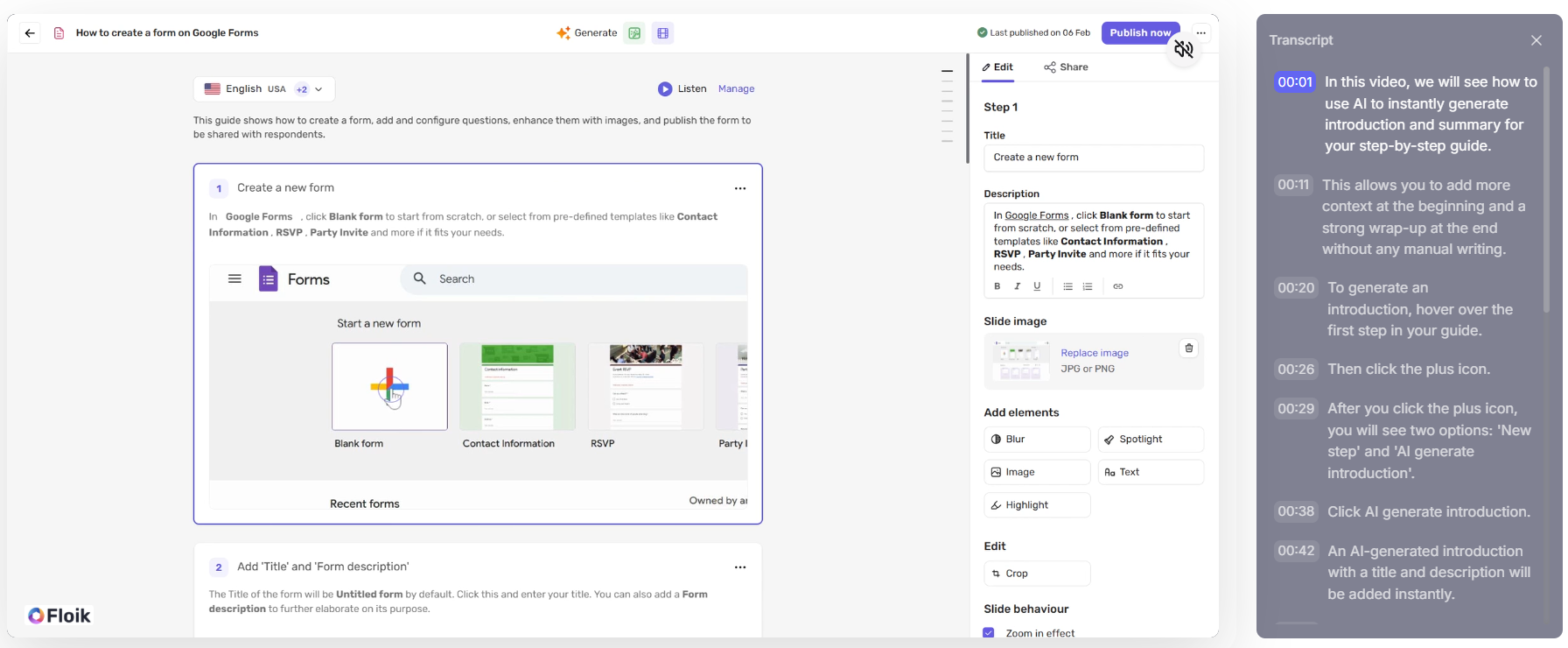1568x648 pixels.
Task: Click the 'Last published on 06 Feb' status
Action: [1033, 33]
